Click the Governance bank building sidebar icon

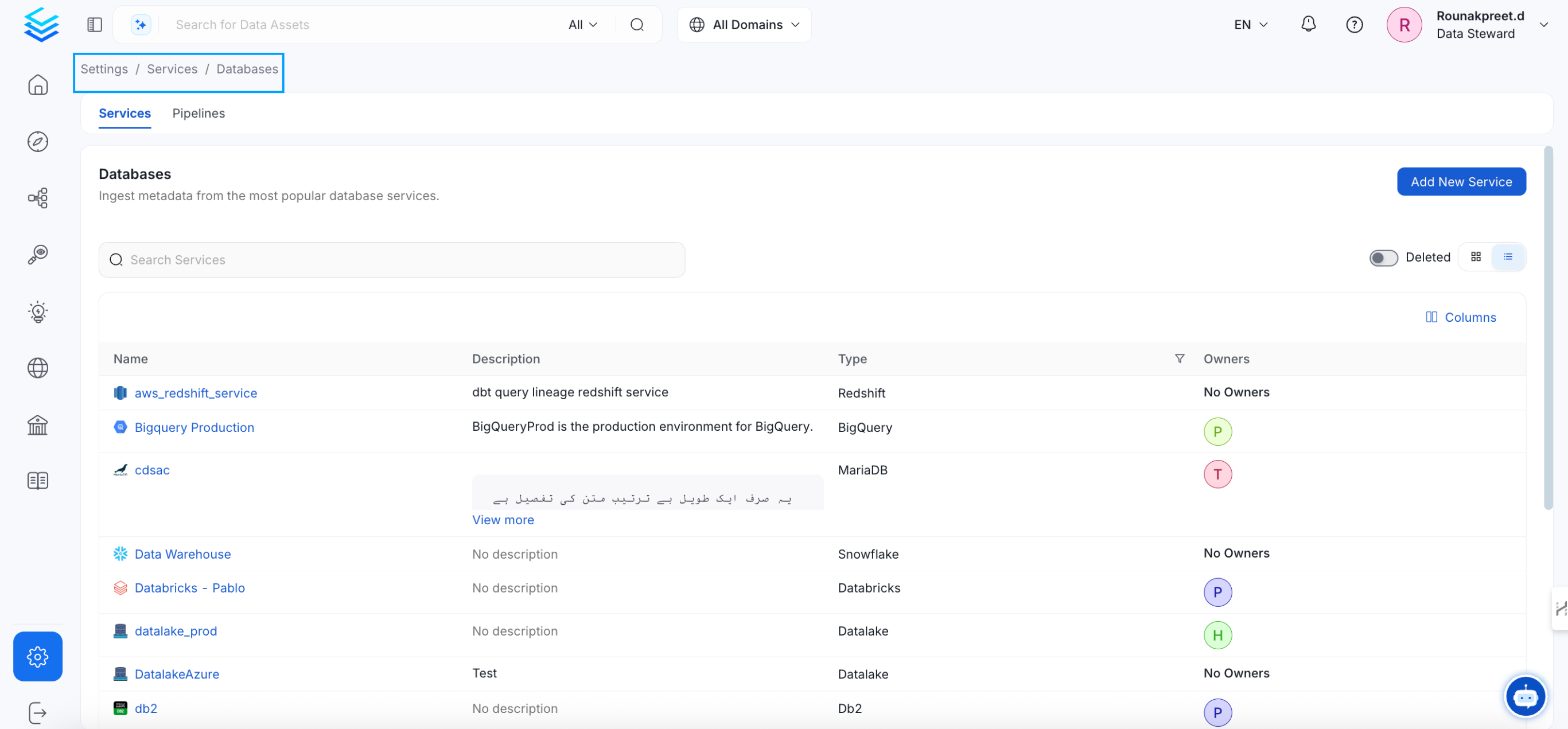(38, 425)
